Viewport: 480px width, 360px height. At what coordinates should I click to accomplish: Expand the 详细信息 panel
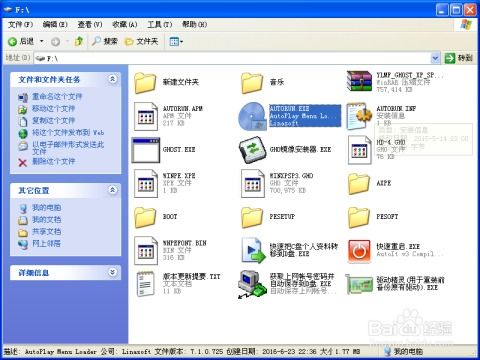coord(113,272)
